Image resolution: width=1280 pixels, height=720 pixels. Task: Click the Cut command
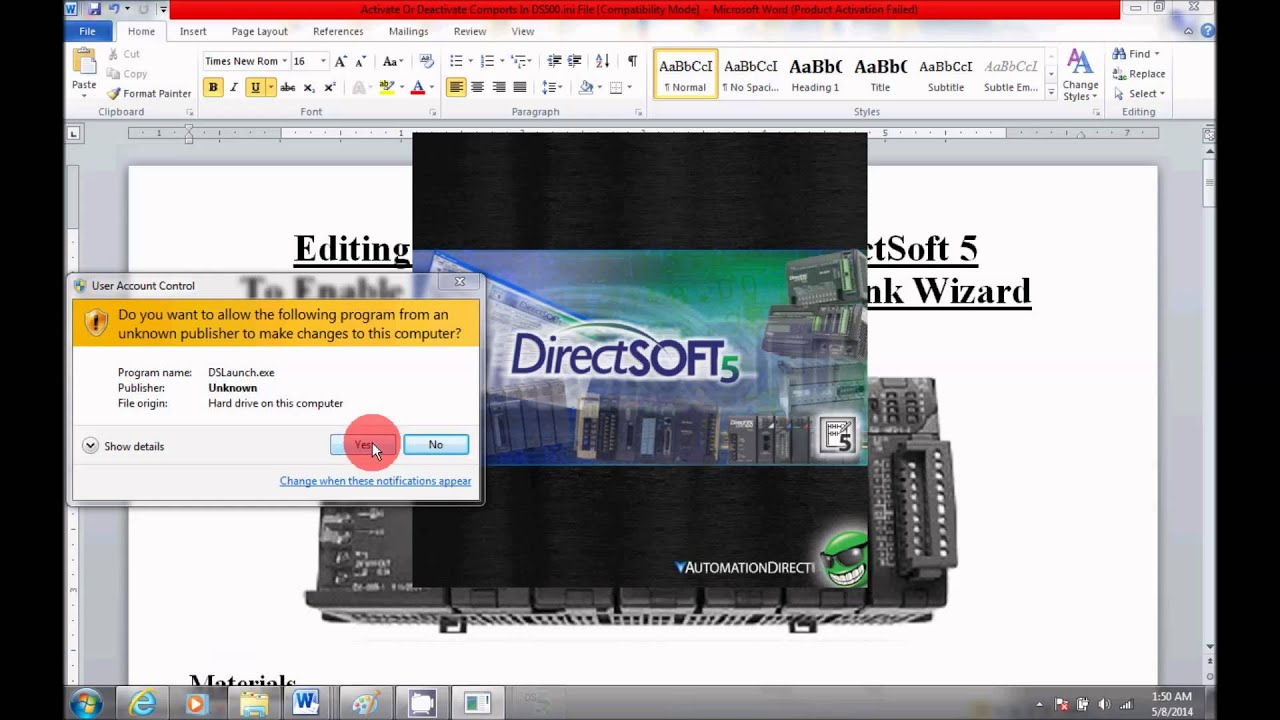coord(123,54)
